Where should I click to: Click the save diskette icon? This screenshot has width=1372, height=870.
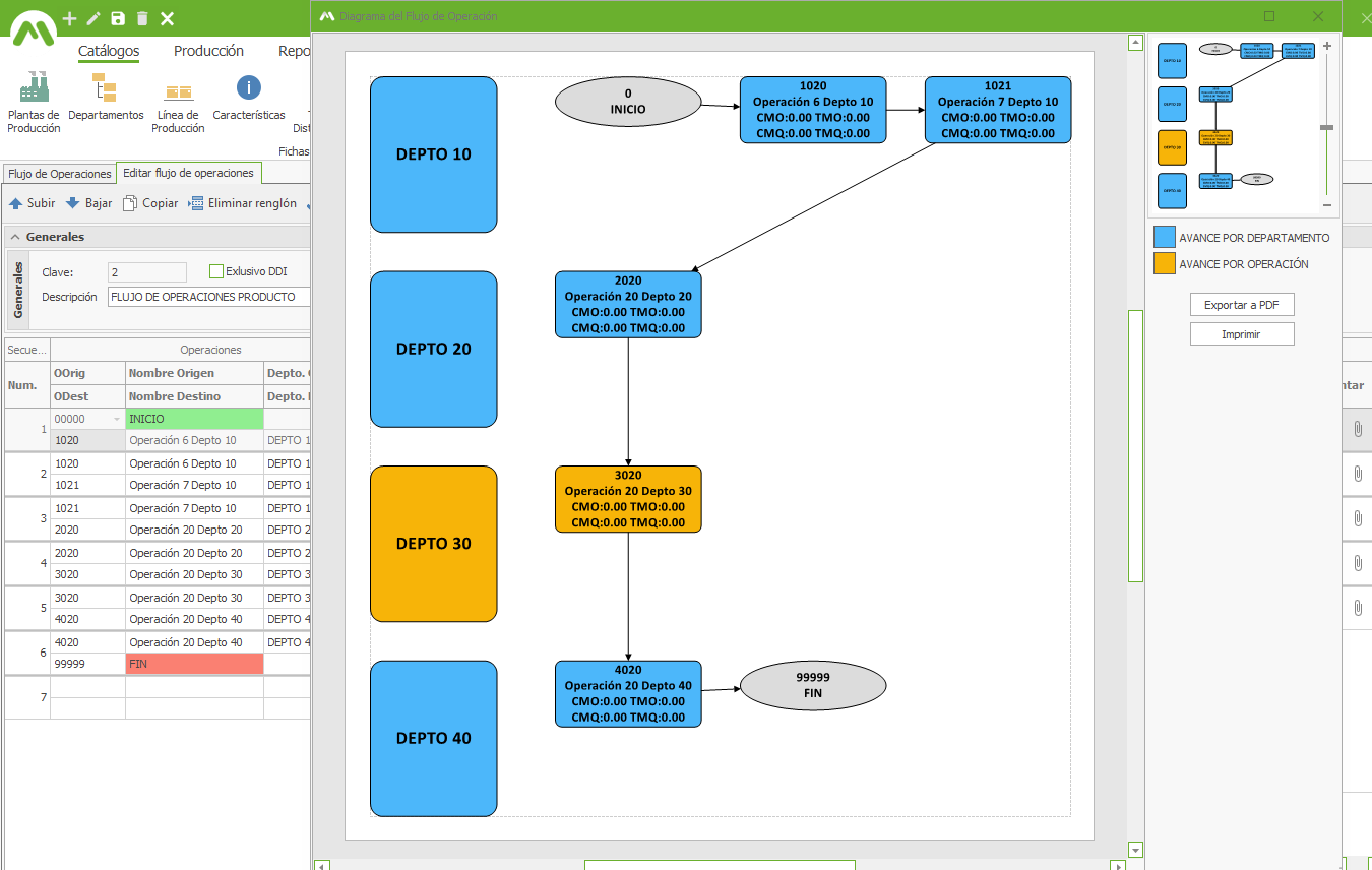pyautogui.click(x=117, y=19)
